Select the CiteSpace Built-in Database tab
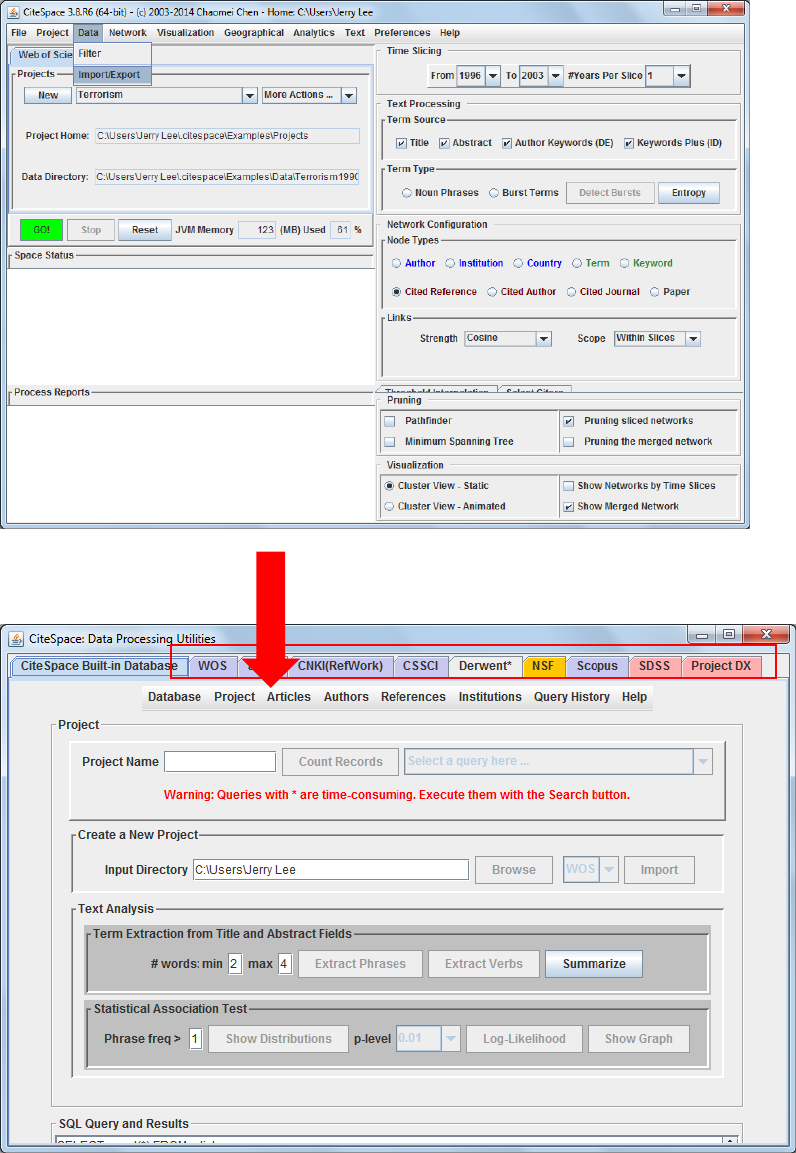The image size is (796, 1153). coord(99,666)
